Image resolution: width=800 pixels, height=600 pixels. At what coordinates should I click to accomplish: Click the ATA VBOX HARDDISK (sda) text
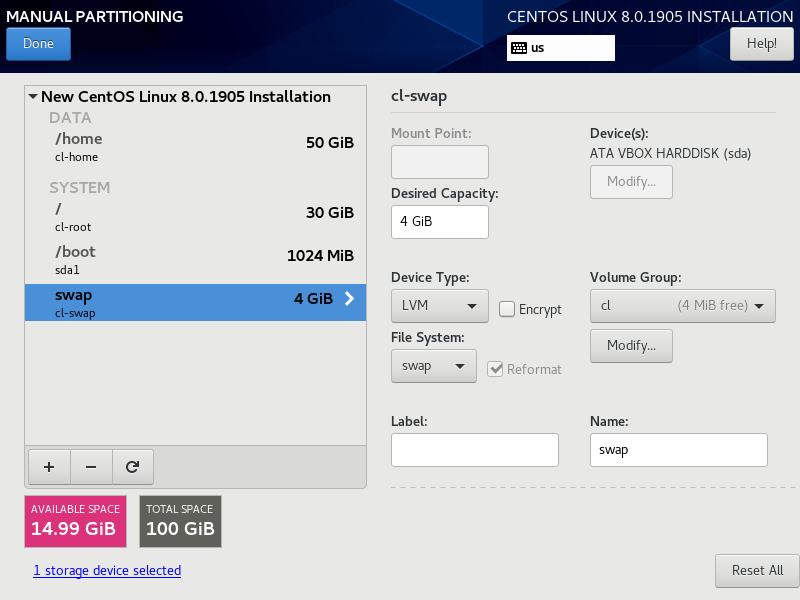(670, 153)
